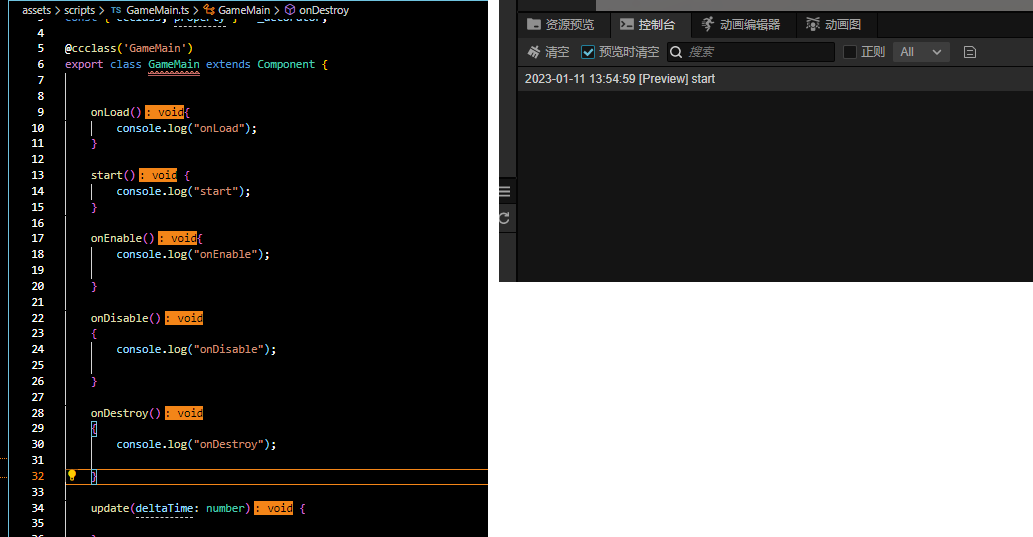
Task: Click line number 32 in the gutter
Action: (38, 476)
